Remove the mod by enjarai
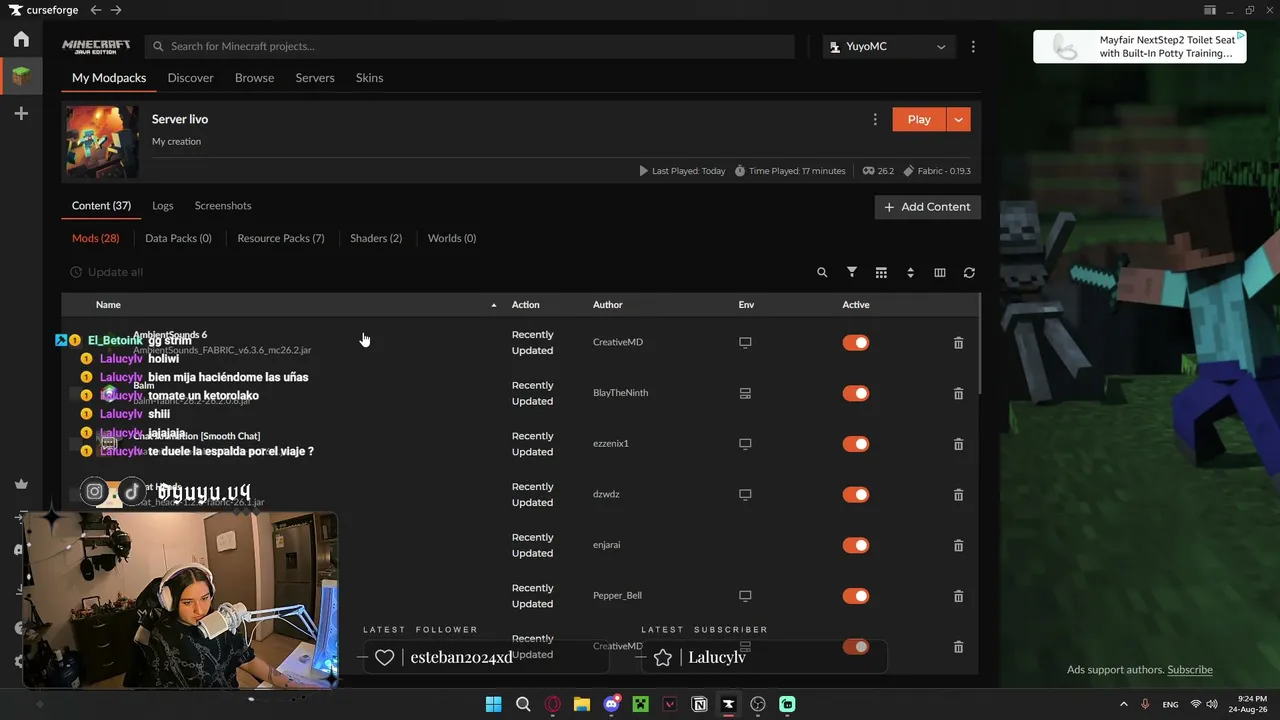Screen dimensions: 1280x720 pos(958,545)
